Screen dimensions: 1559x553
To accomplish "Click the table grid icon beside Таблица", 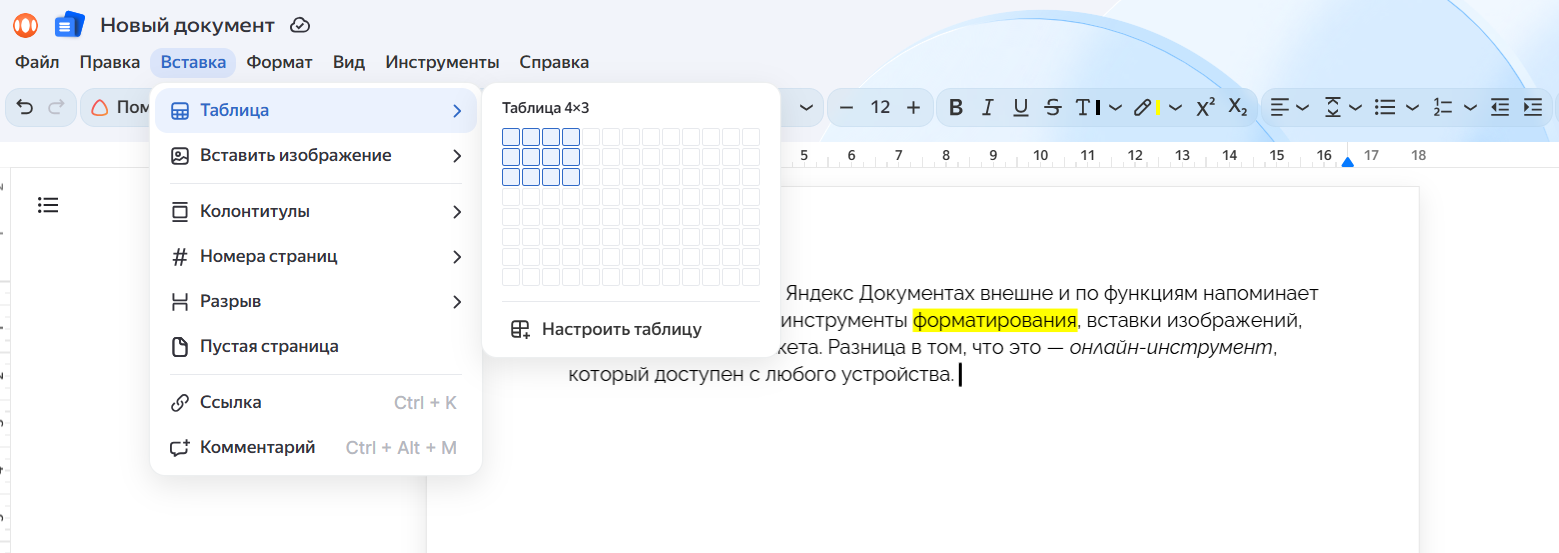I will (180, 110).
